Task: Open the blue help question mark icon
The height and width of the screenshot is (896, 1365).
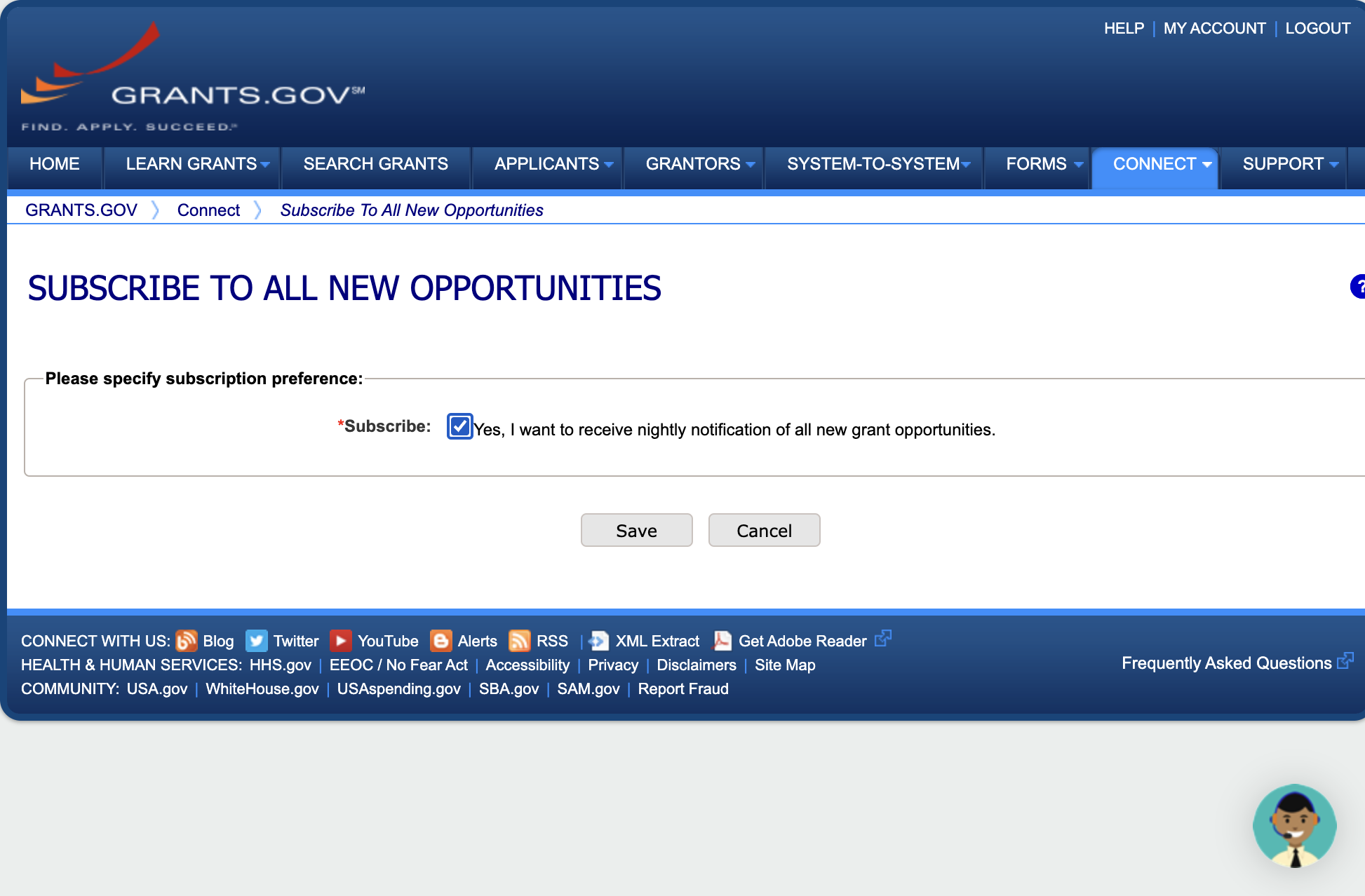Action: pos(1358,287)
